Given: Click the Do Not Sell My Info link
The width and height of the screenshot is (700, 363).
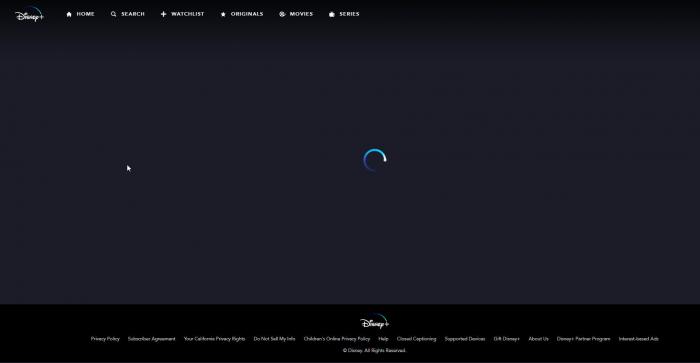Looking at the screenshot, I should (275, 339).
